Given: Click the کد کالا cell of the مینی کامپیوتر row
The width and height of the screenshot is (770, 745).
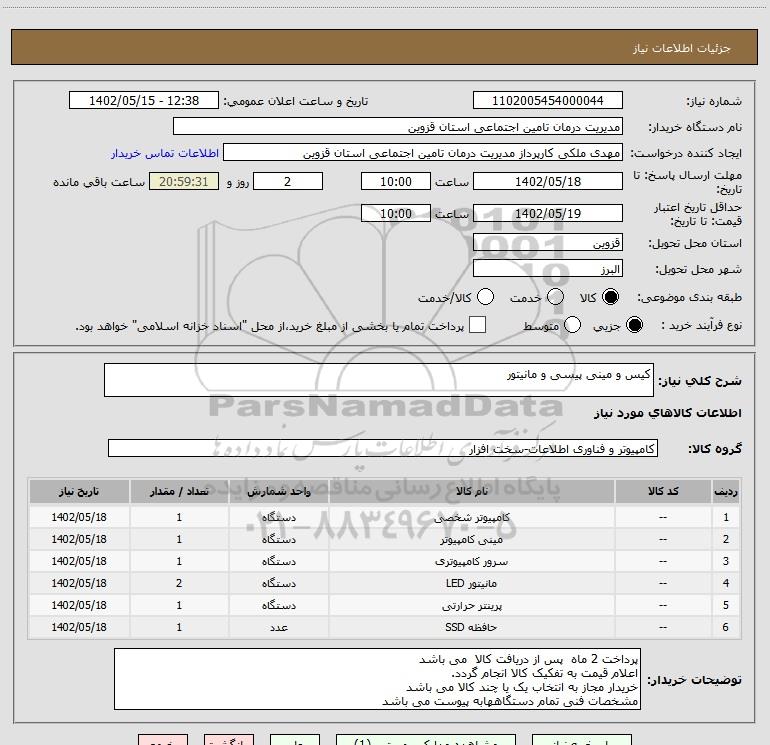Looking at the screenshot, I should [x=663, y=539].
